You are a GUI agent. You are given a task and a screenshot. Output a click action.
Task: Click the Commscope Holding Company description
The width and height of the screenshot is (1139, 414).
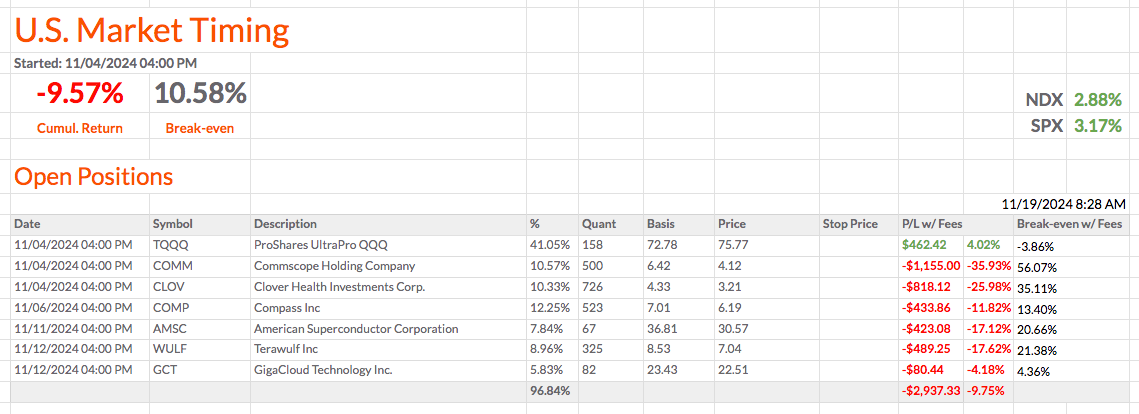point(334,266)
